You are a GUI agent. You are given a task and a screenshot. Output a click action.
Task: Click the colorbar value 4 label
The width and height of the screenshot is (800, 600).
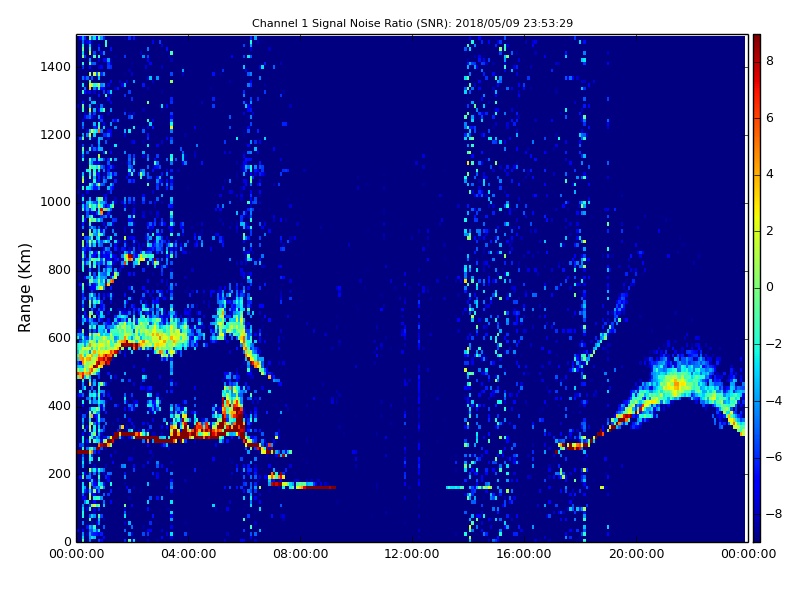tap(770, 174)
